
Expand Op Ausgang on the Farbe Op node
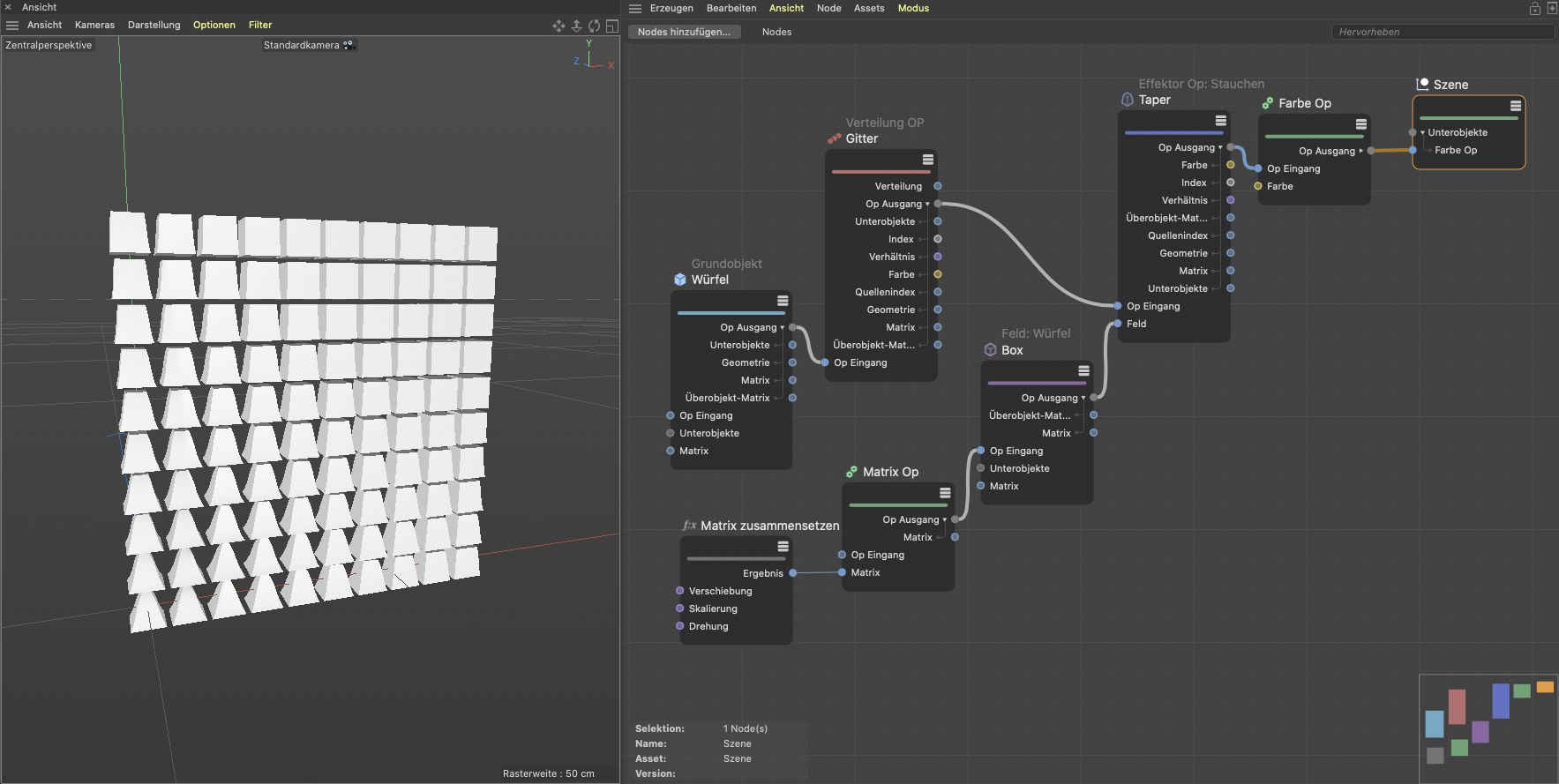coord(1360,152)
